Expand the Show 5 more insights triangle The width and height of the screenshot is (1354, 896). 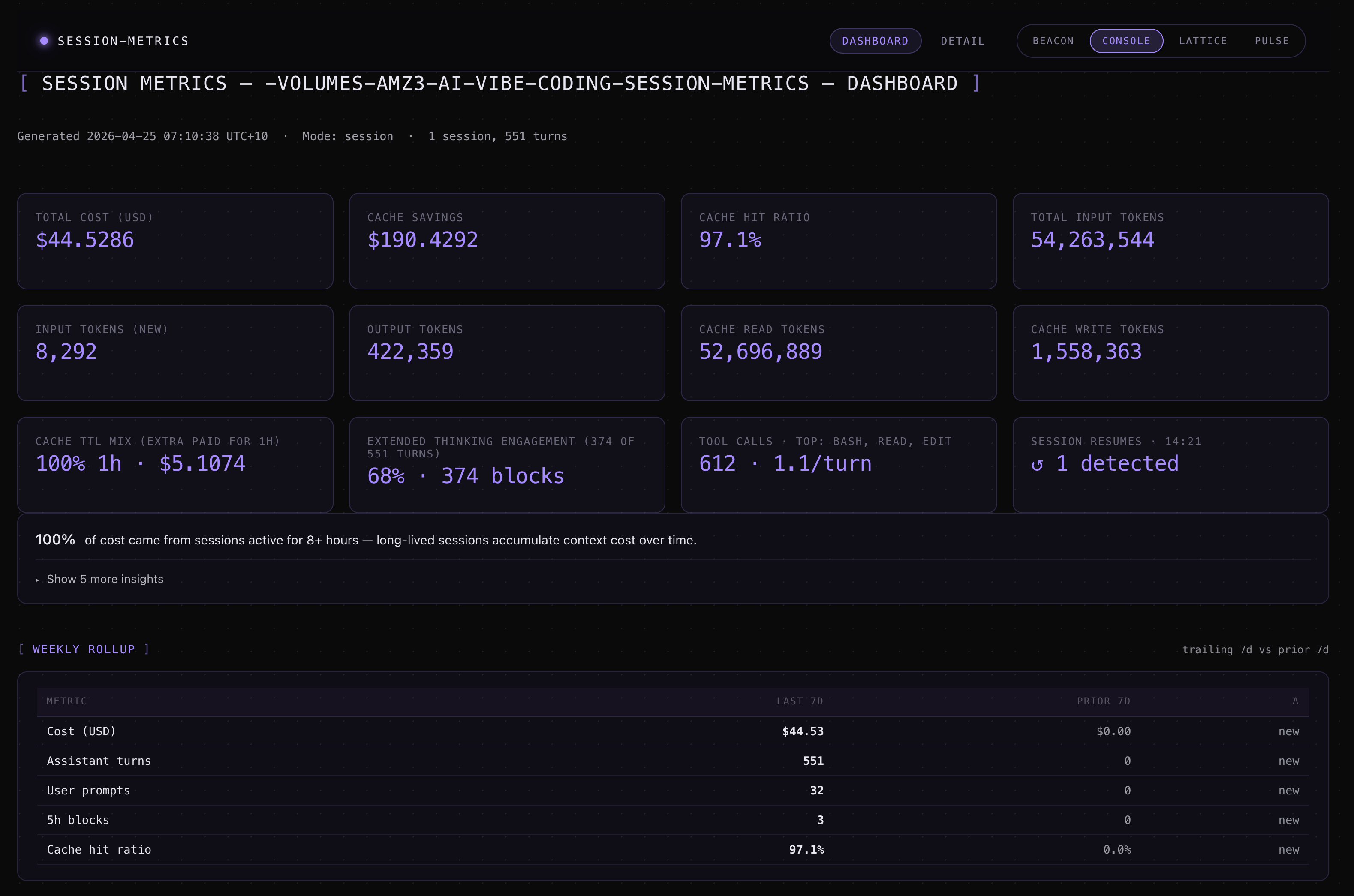click(x=38, y=580)
